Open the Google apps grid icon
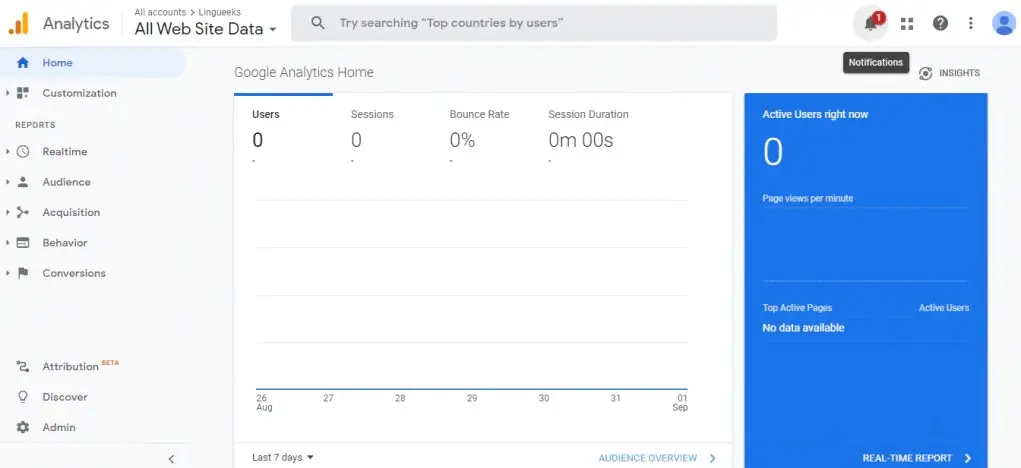The height and width of the screenshot is (468, 1021). pos(907,24)
